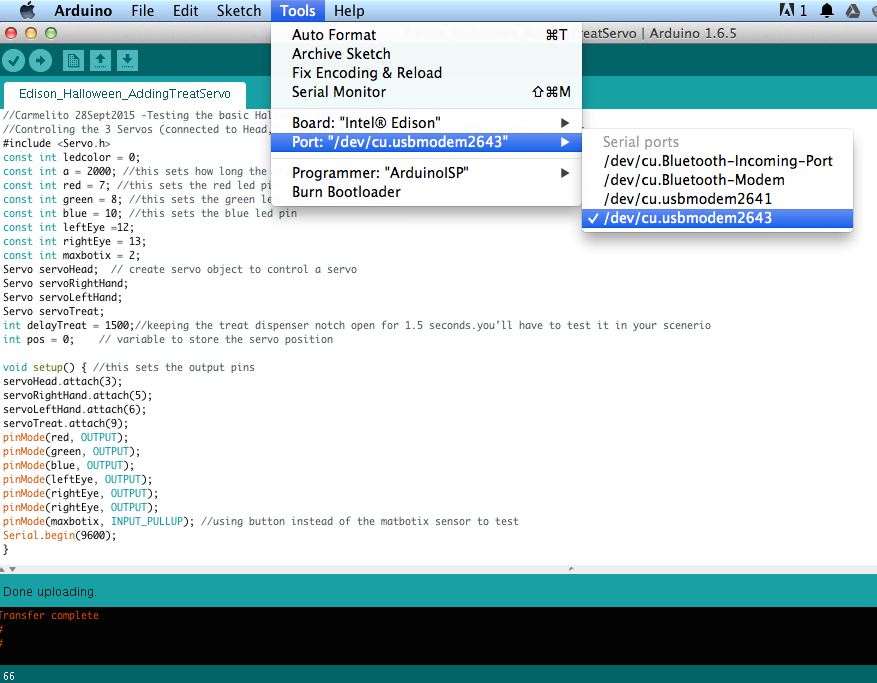This screenshot has height=683, width=877.
Task: Click 'pinMode(red, OUTPUT);' line
Action: click(x=65, y=437)
